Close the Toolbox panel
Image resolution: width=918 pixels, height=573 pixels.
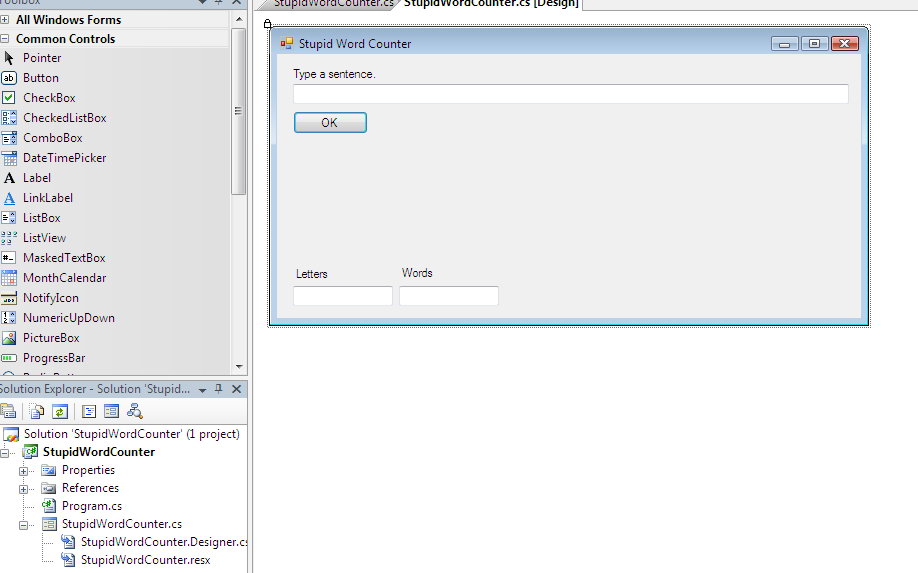point(237,2)
